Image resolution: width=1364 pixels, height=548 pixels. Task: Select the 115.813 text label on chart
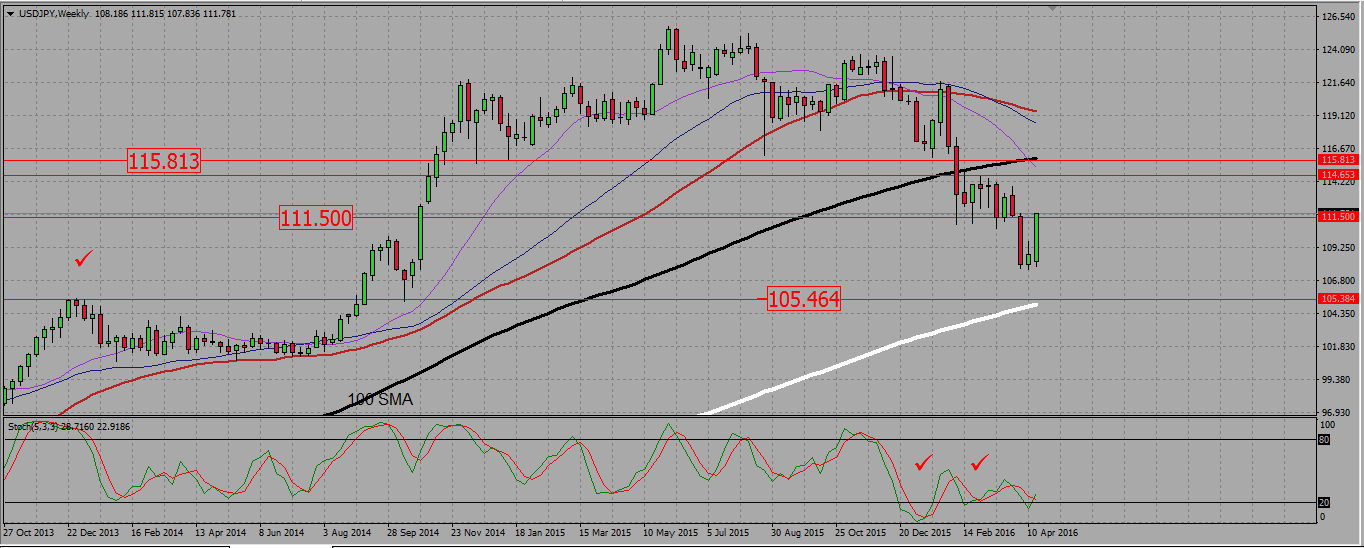(x=164, y=160)
